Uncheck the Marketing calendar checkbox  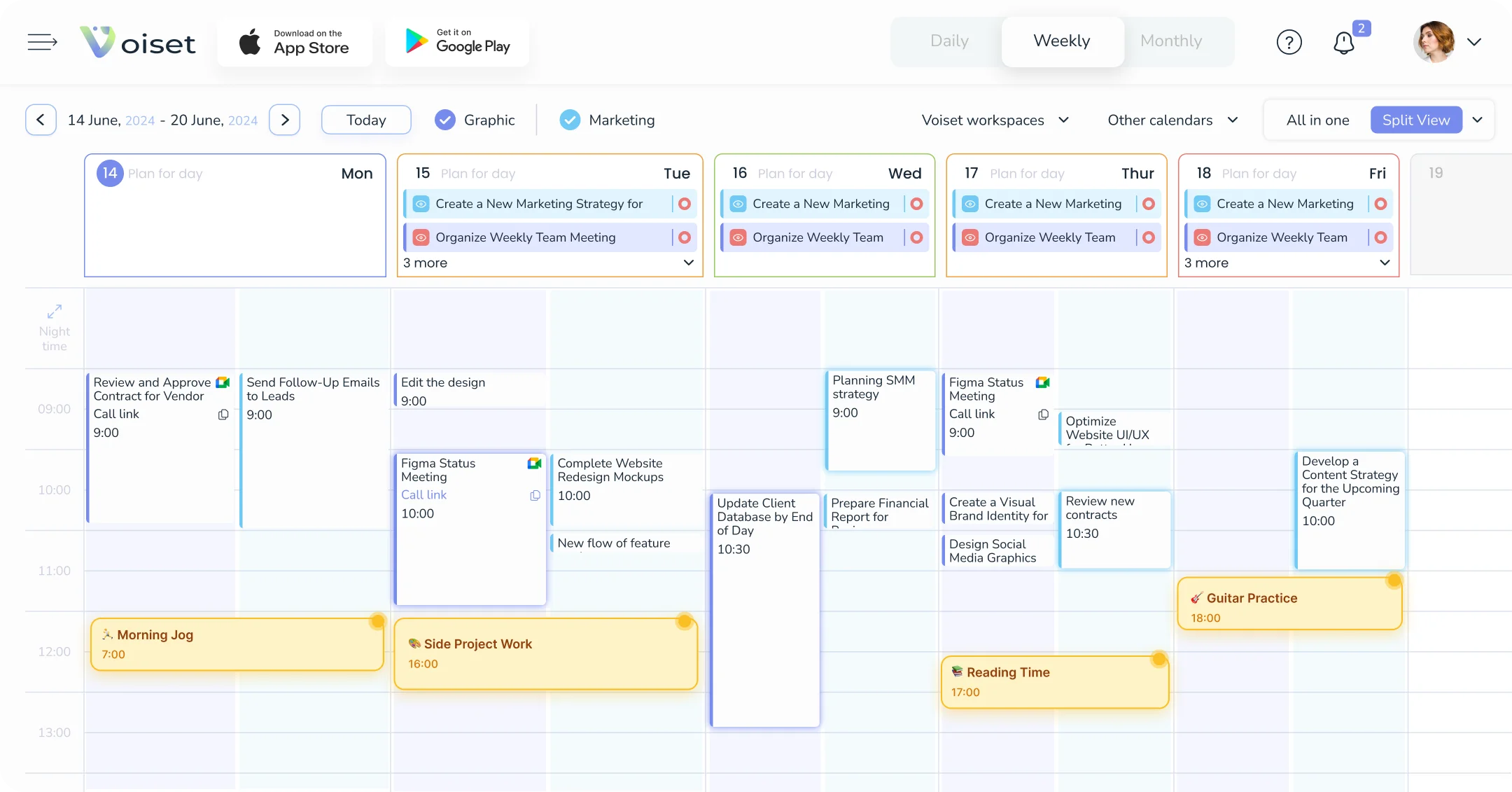[570, 120]
